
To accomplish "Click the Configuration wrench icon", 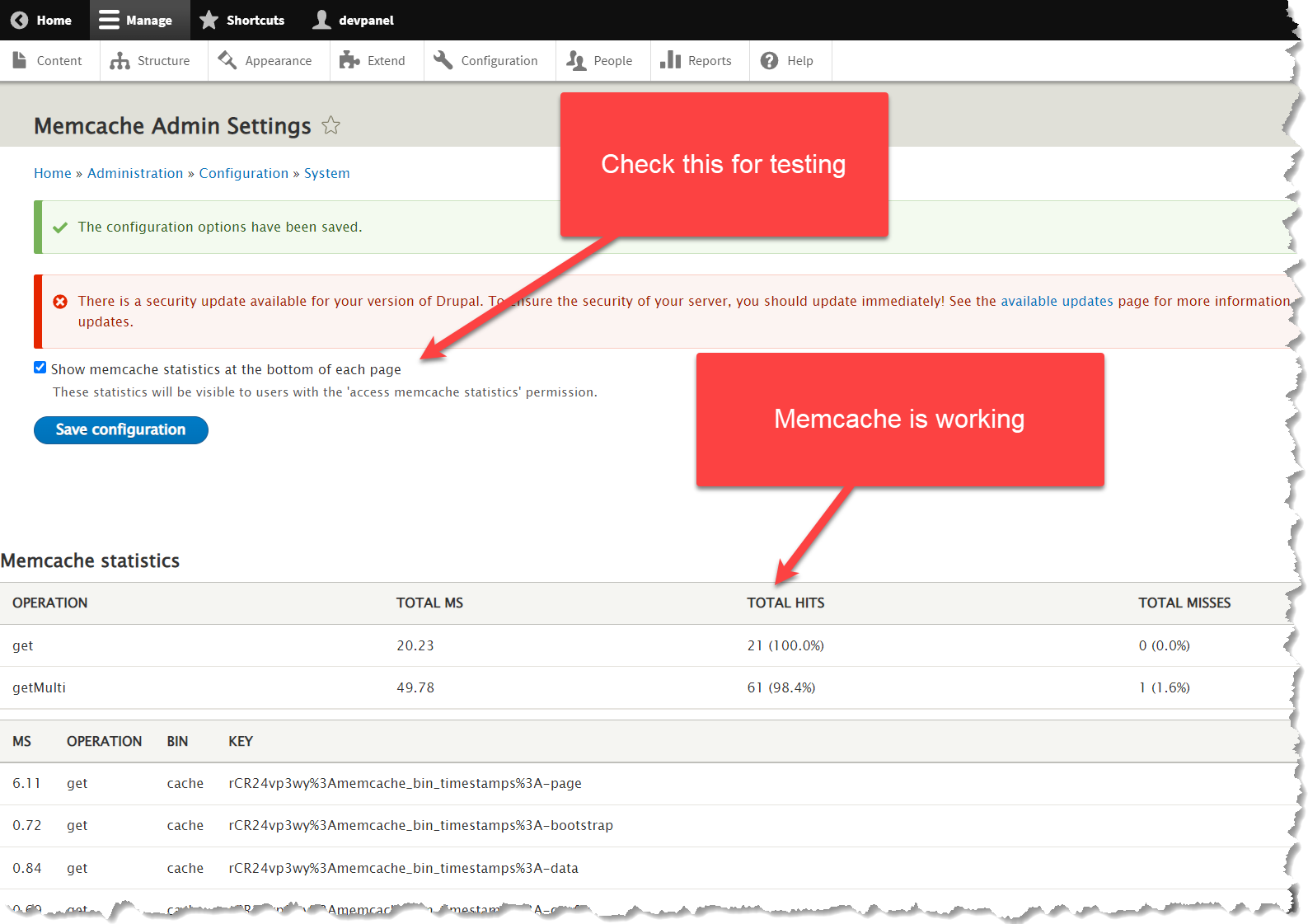I will pos(443,60).
